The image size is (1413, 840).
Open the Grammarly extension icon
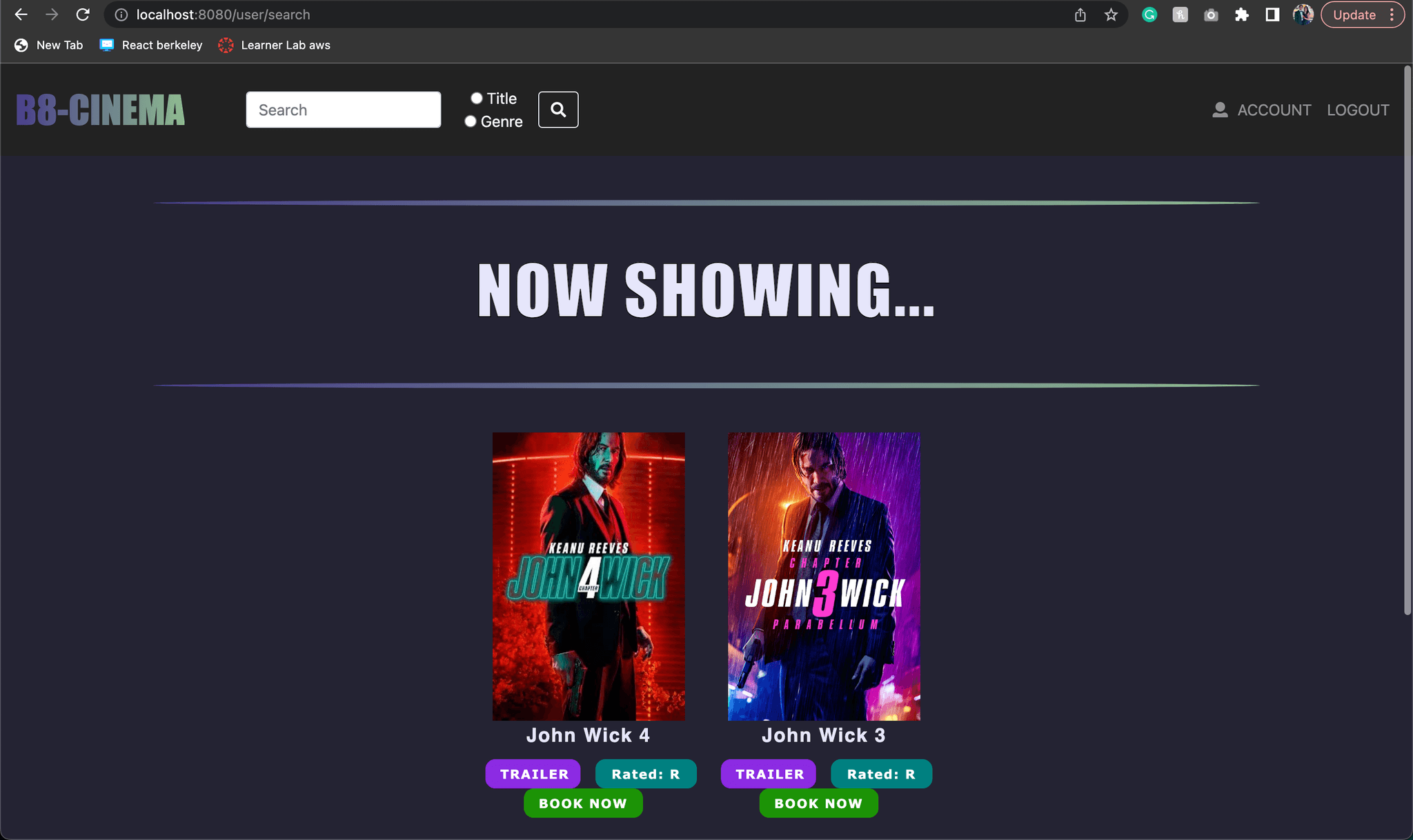(1149, 14)
